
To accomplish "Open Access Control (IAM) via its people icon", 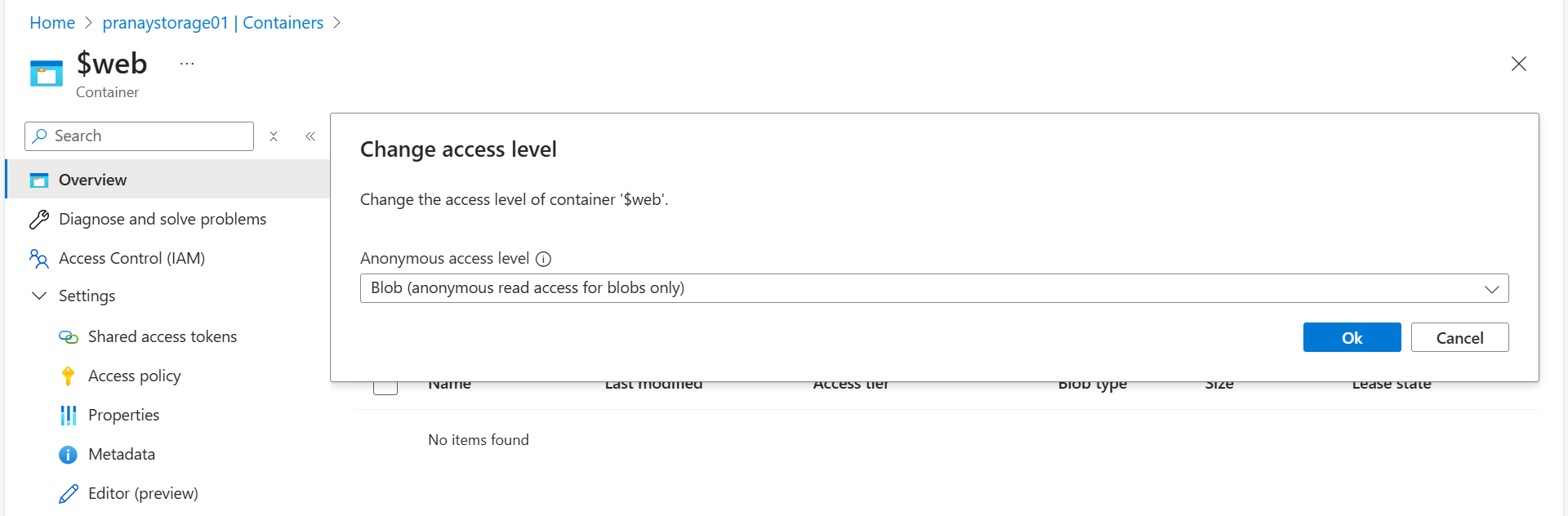I will [x=38, y=258].
